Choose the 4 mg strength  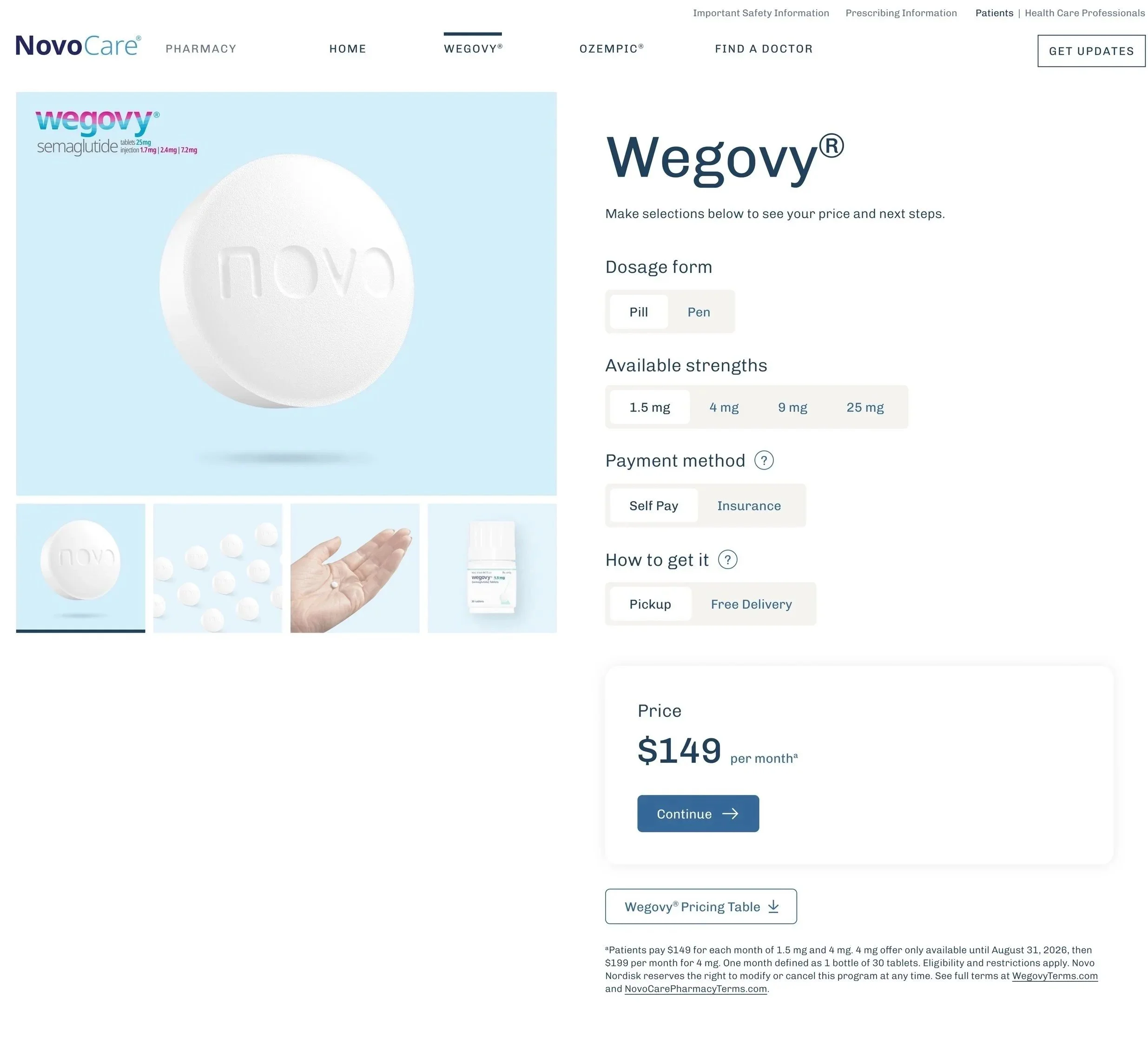click(724, 407)
